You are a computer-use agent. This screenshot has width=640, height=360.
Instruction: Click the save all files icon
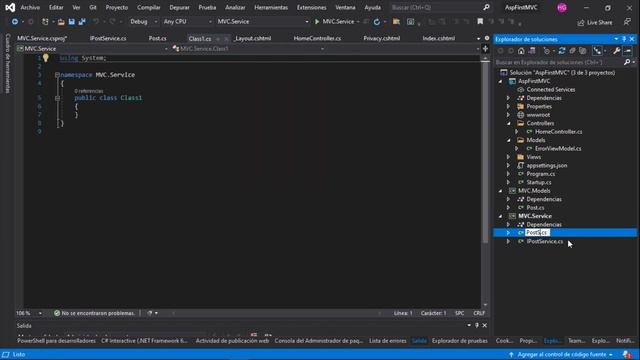[82, 22]
